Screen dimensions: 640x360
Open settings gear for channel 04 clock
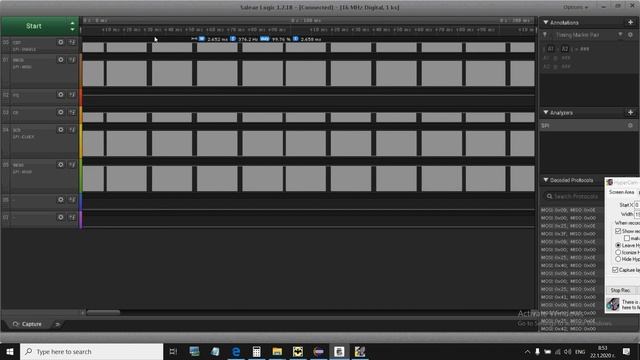[60, 129]
